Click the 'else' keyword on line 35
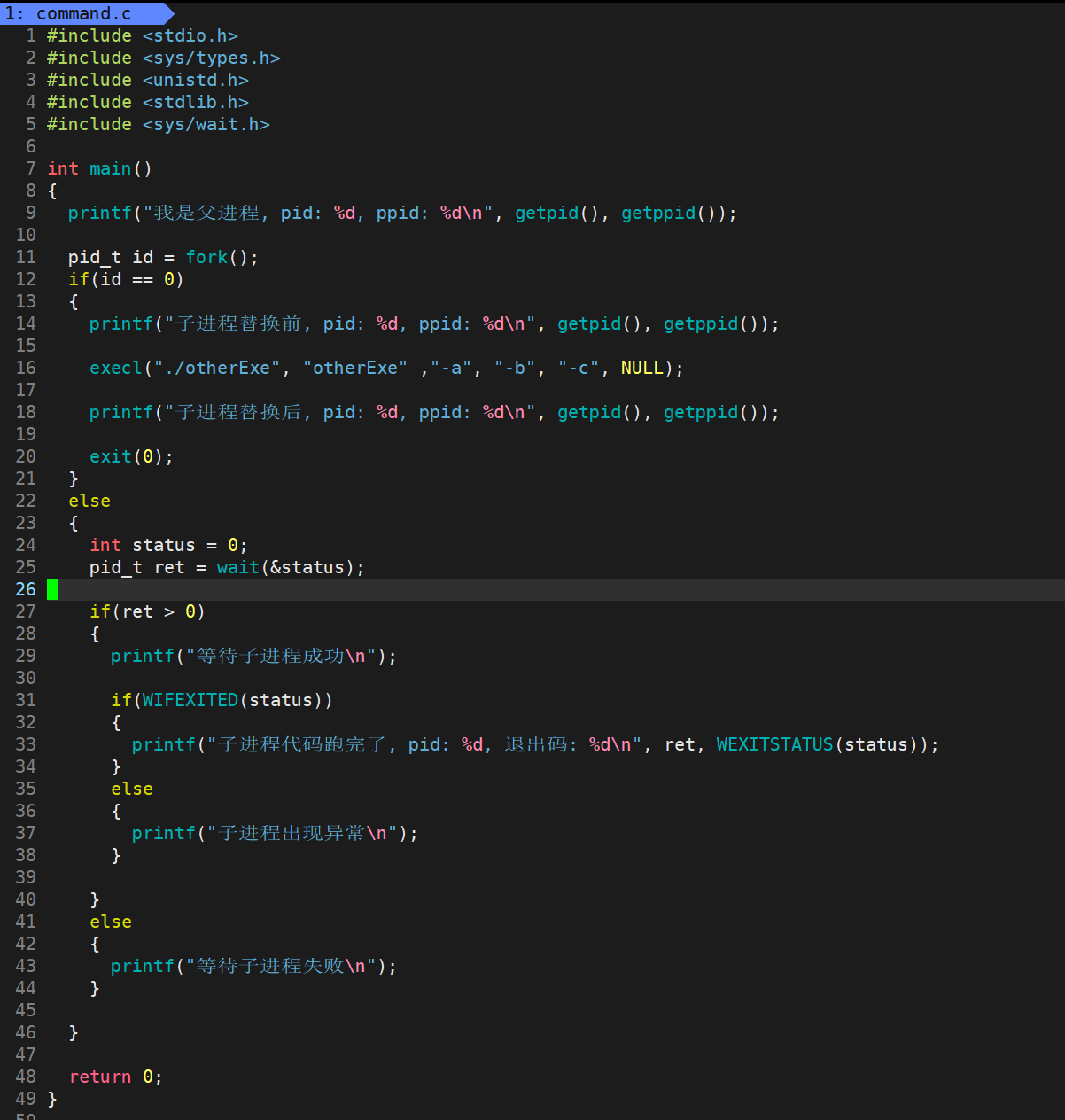 click(x=132, y=789)
